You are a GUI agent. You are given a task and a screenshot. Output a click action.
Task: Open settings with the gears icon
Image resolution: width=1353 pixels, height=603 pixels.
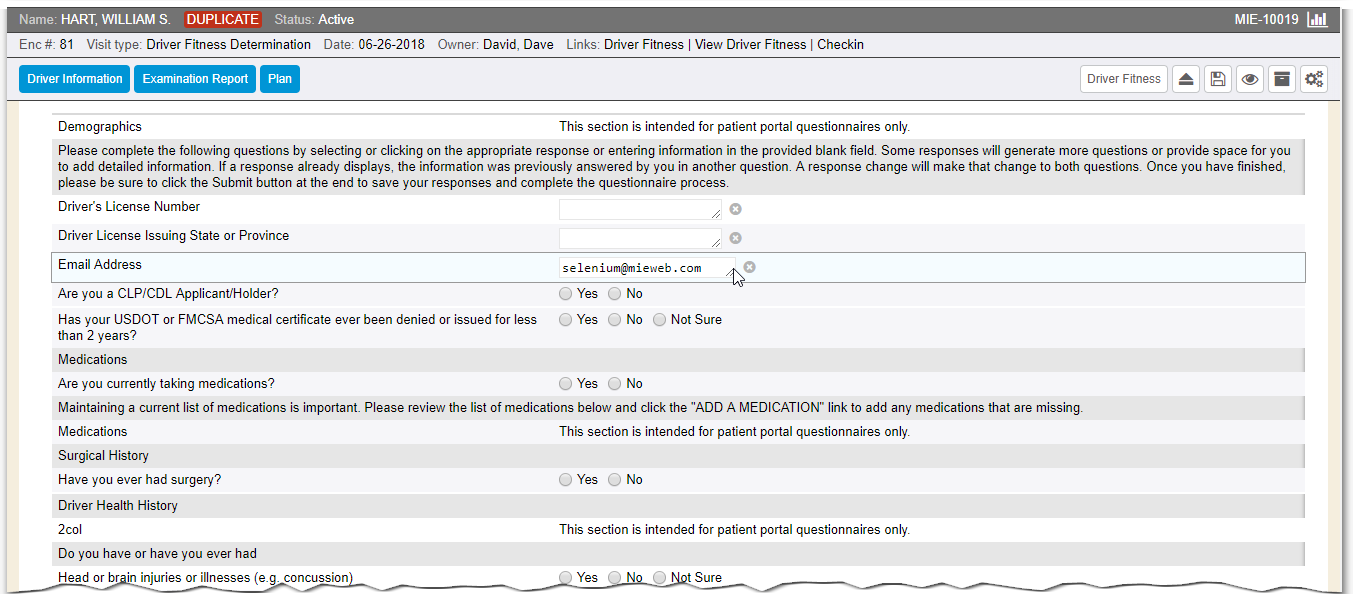coord(1314,79)
